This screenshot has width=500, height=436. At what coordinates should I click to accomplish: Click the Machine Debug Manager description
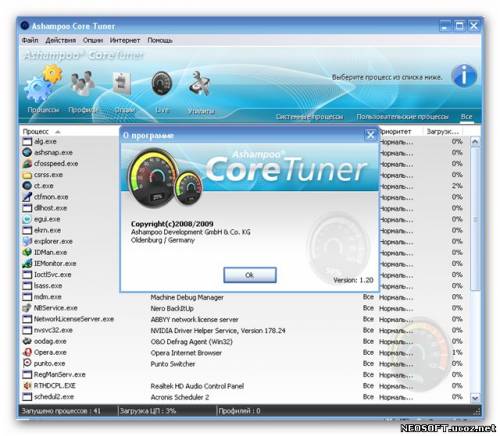(187, 297)
